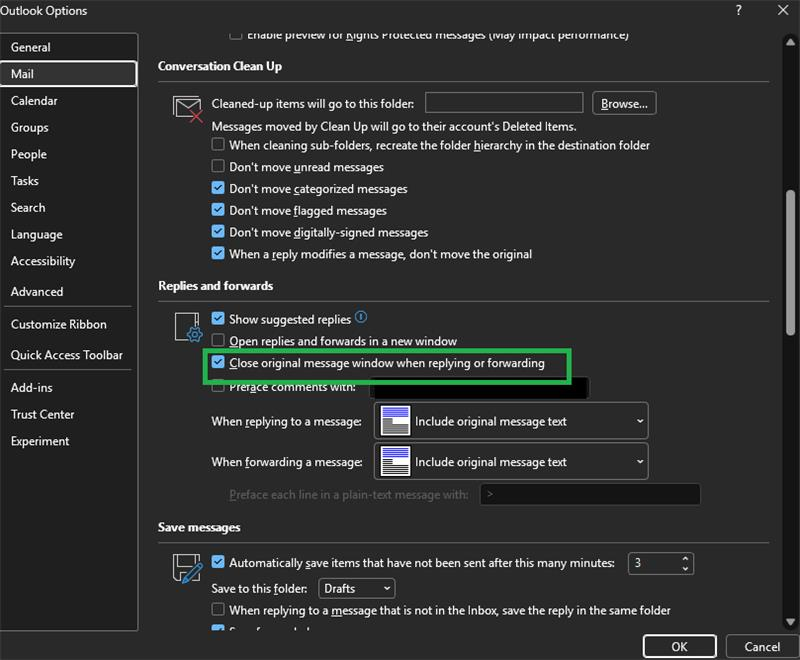Decrease auto-save minutes with down arrow

point(685,568)
